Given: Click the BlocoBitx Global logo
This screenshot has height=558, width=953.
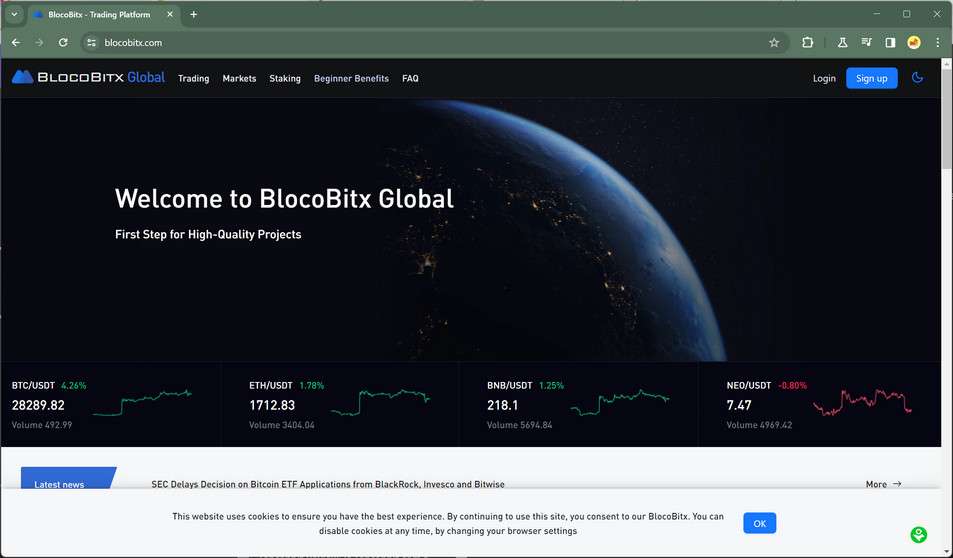Looking at the screenshot, I should (88, 78).
